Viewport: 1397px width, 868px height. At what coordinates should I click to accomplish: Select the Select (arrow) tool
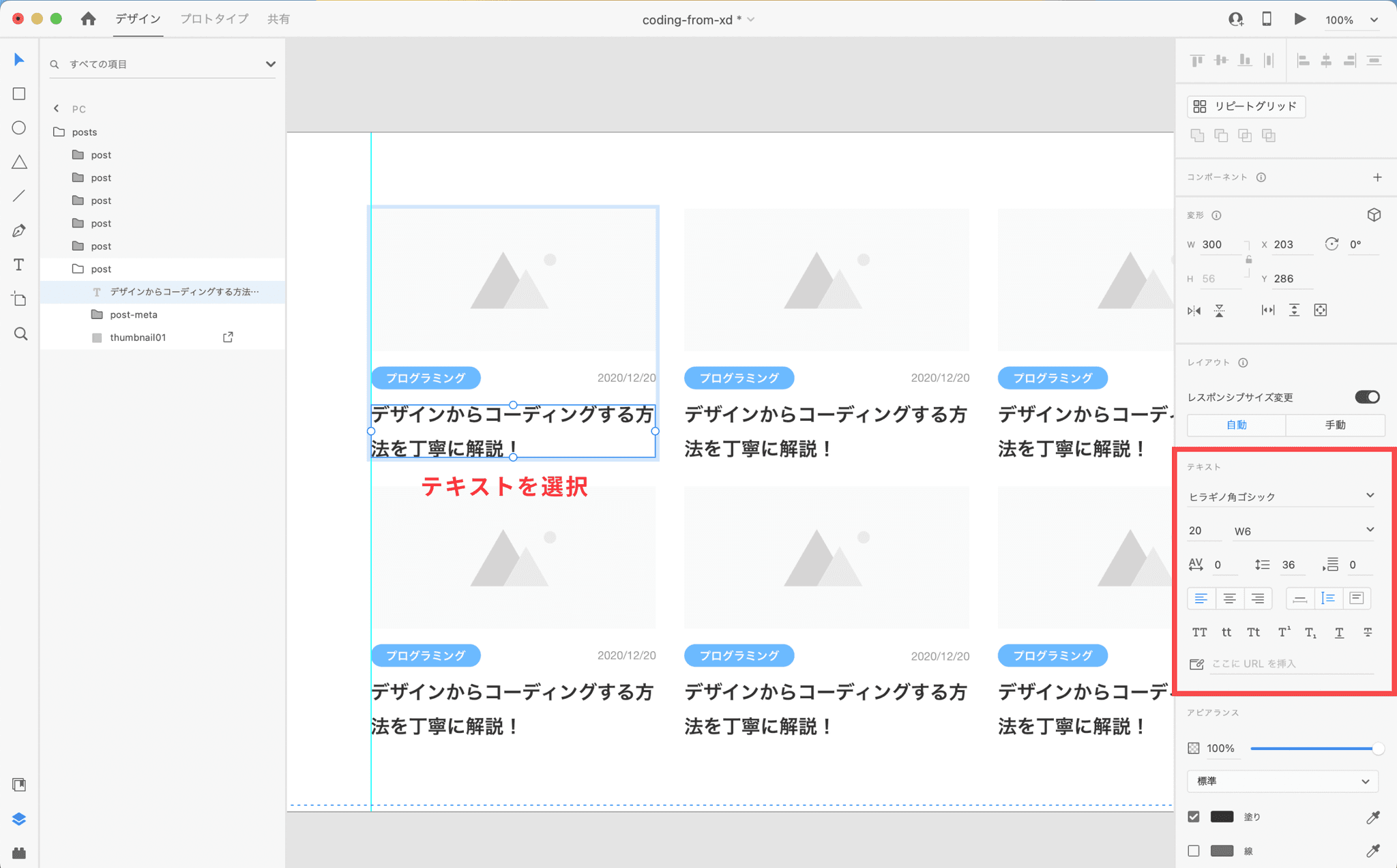tap(19, 60)
